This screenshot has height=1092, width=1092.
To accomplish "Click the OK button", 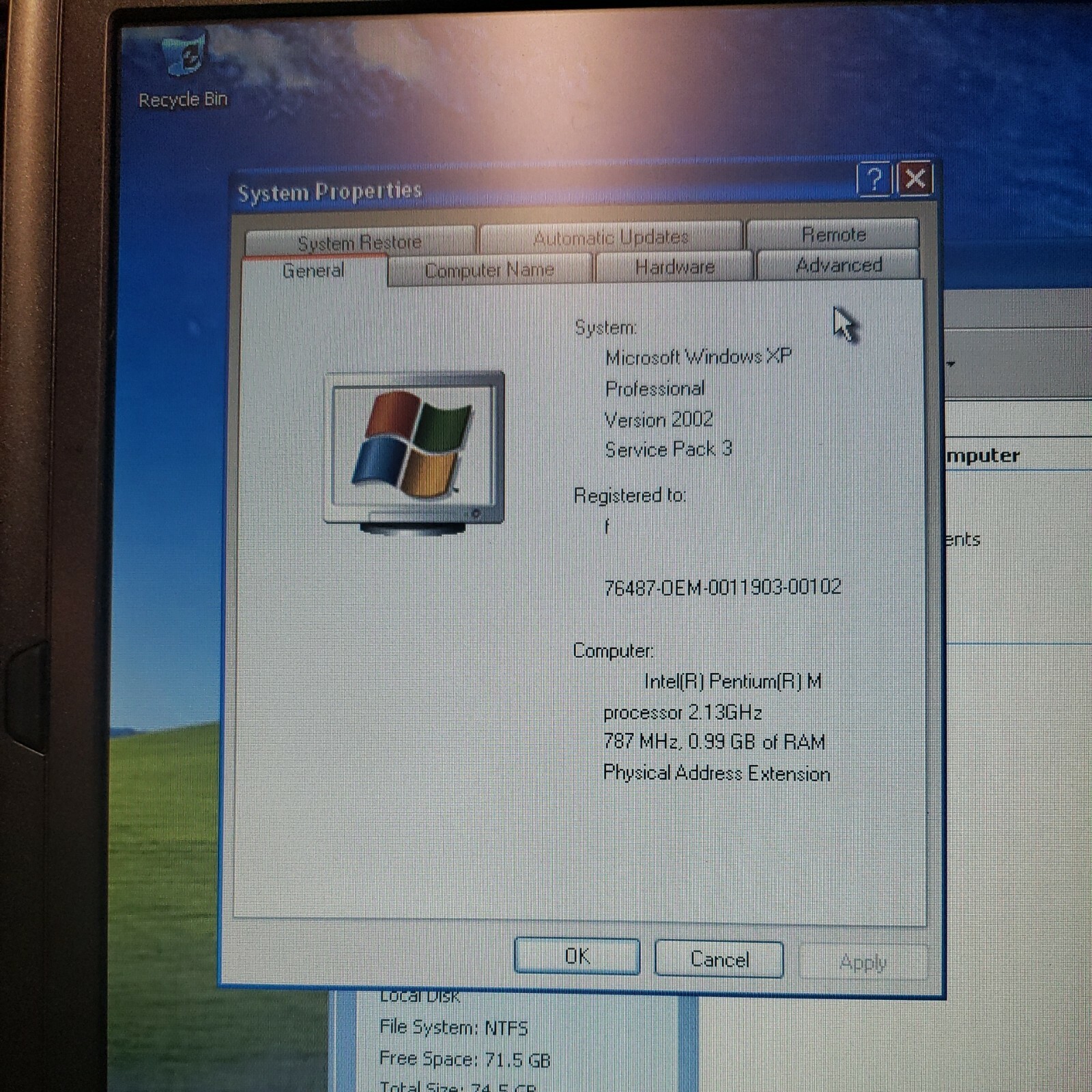I will (577, 956).
